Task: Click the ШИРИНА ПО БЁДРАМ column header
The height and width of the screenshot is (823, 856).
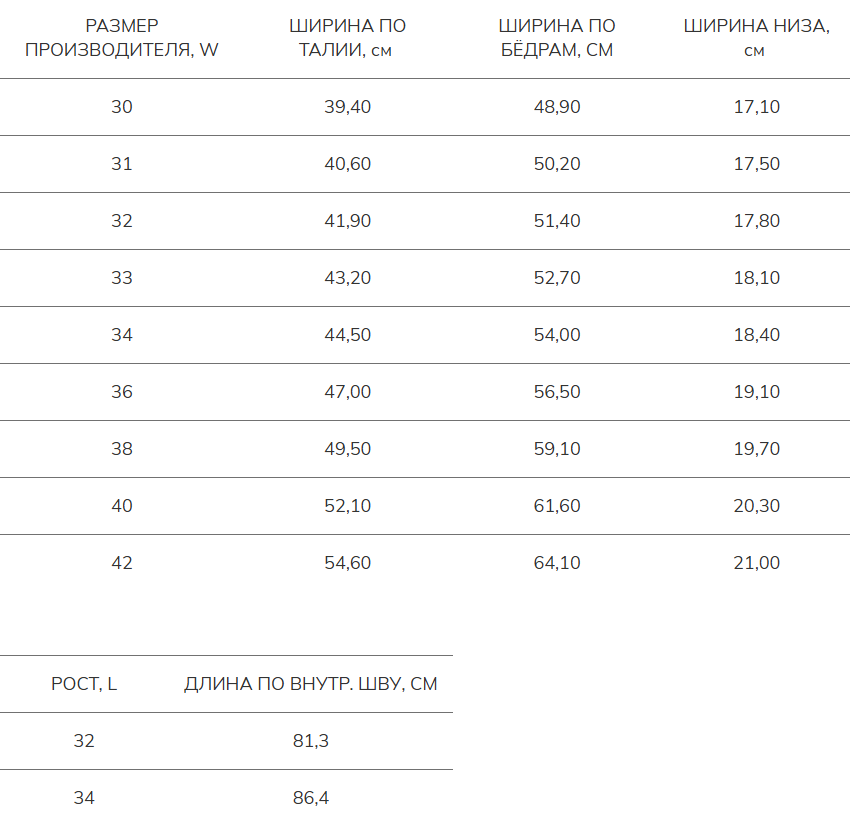Action: pos(557,38)
